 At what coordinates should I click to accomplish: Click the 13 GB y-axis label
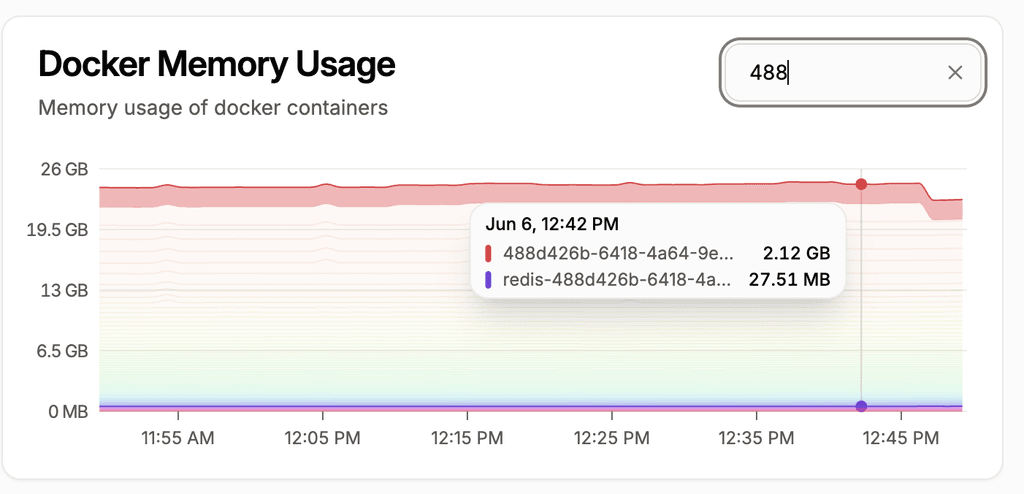click(64, 291)
